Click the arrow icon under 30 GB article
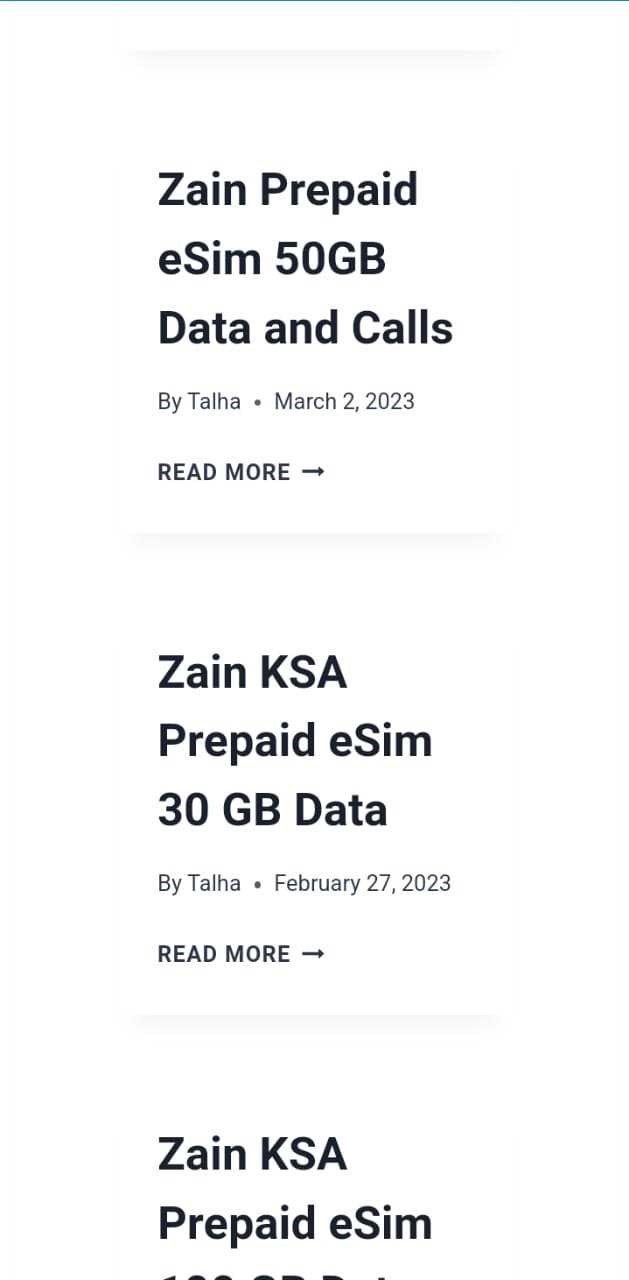629x1280 pixels. (x=313, y=954)
